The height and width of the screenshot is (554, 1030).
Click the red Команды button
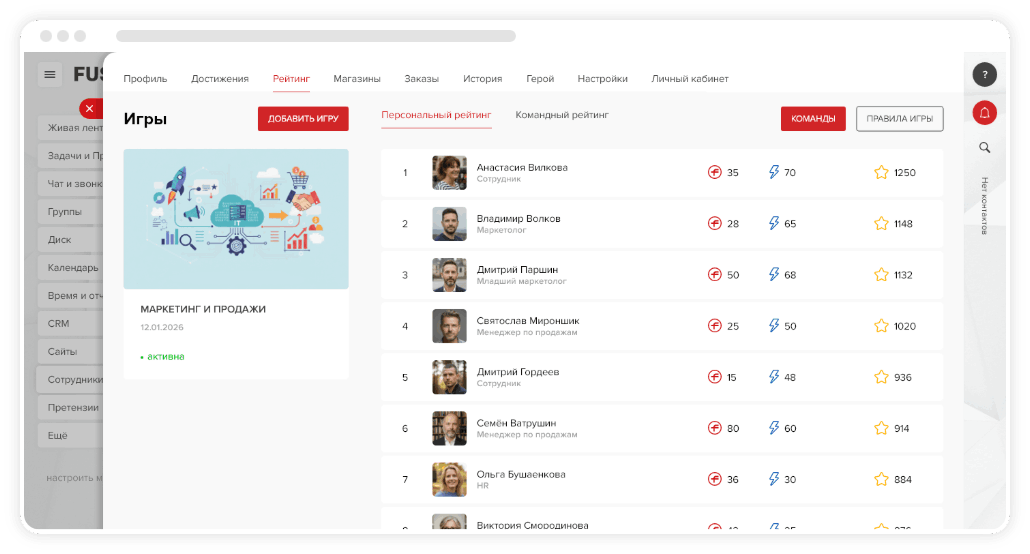813,119
